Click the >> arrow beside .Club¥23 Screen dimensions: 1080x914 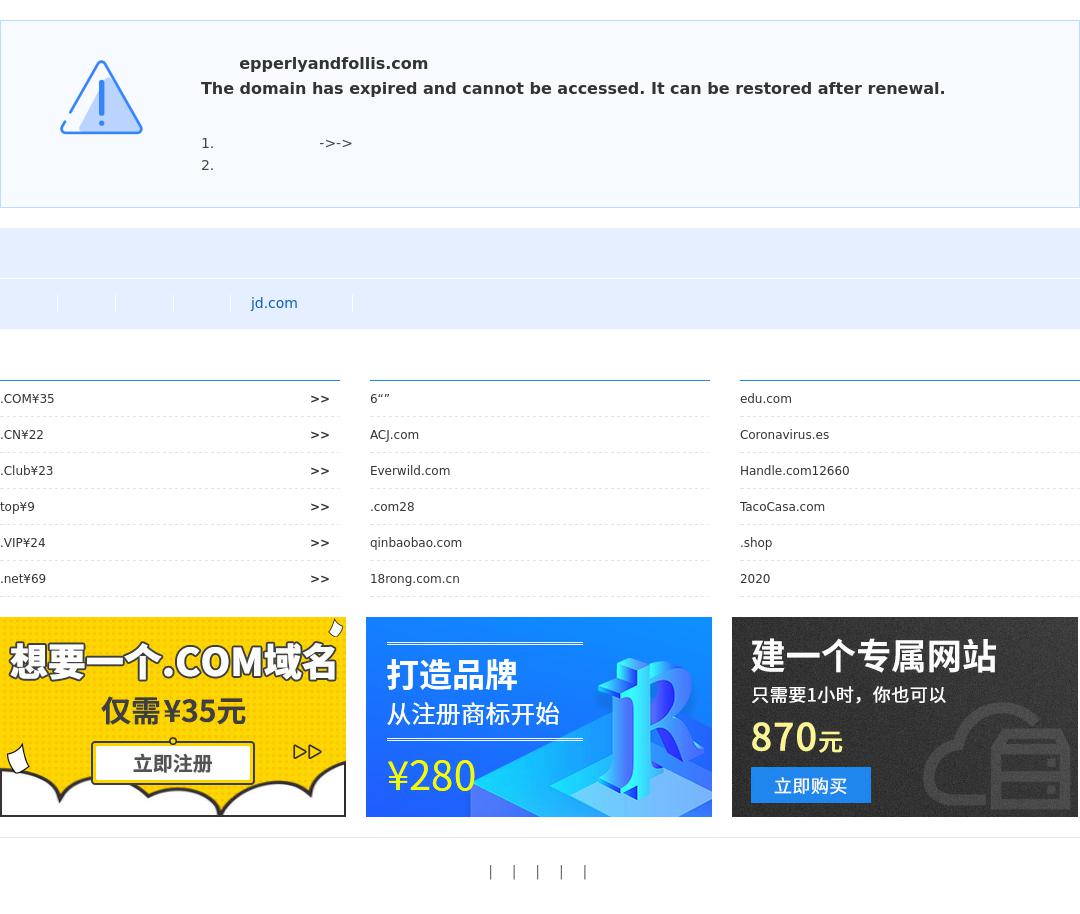click(x=320, y=470)
